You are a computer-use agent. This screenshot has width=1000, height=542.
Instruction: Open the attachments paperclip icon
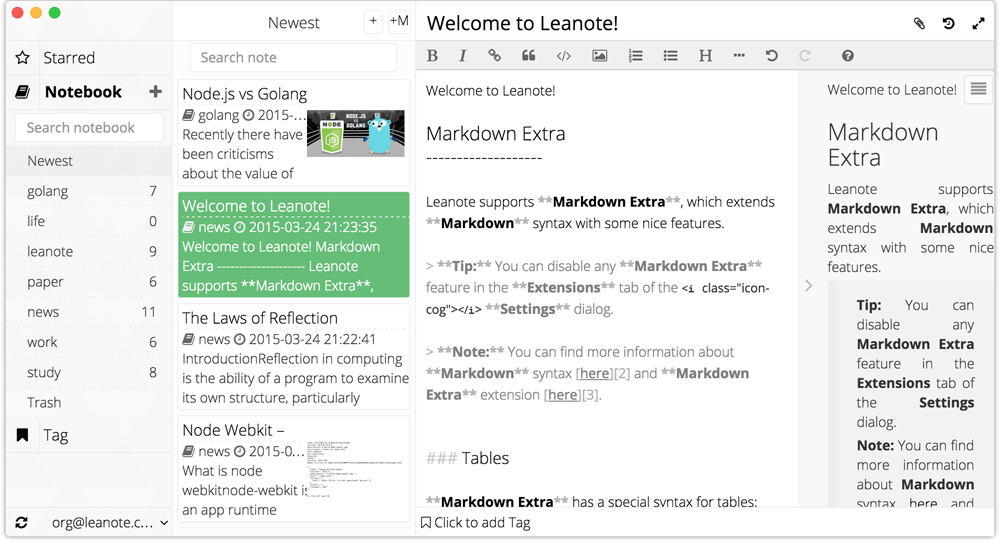point(919,23)
